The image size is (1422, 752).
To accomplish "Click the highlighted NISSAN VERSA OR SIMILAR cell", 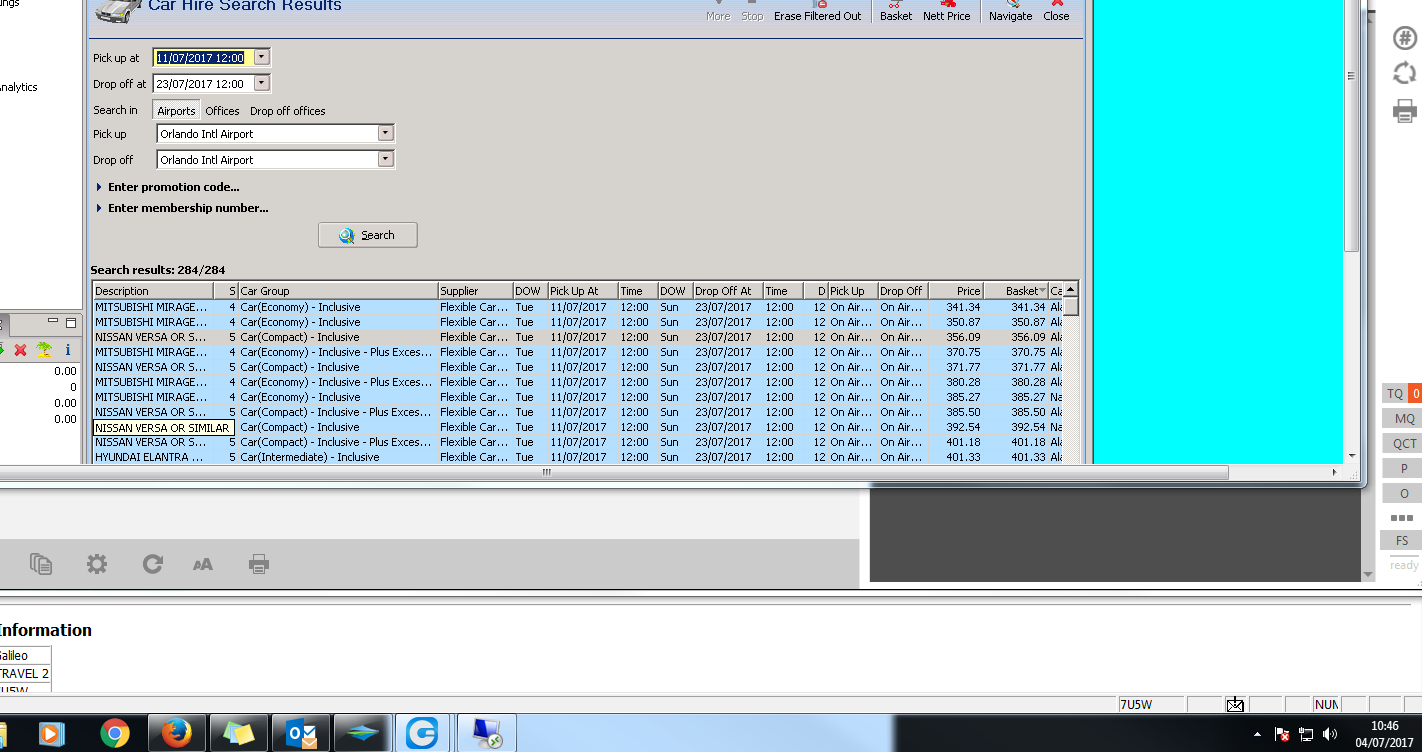I will (x=163, y=427).
